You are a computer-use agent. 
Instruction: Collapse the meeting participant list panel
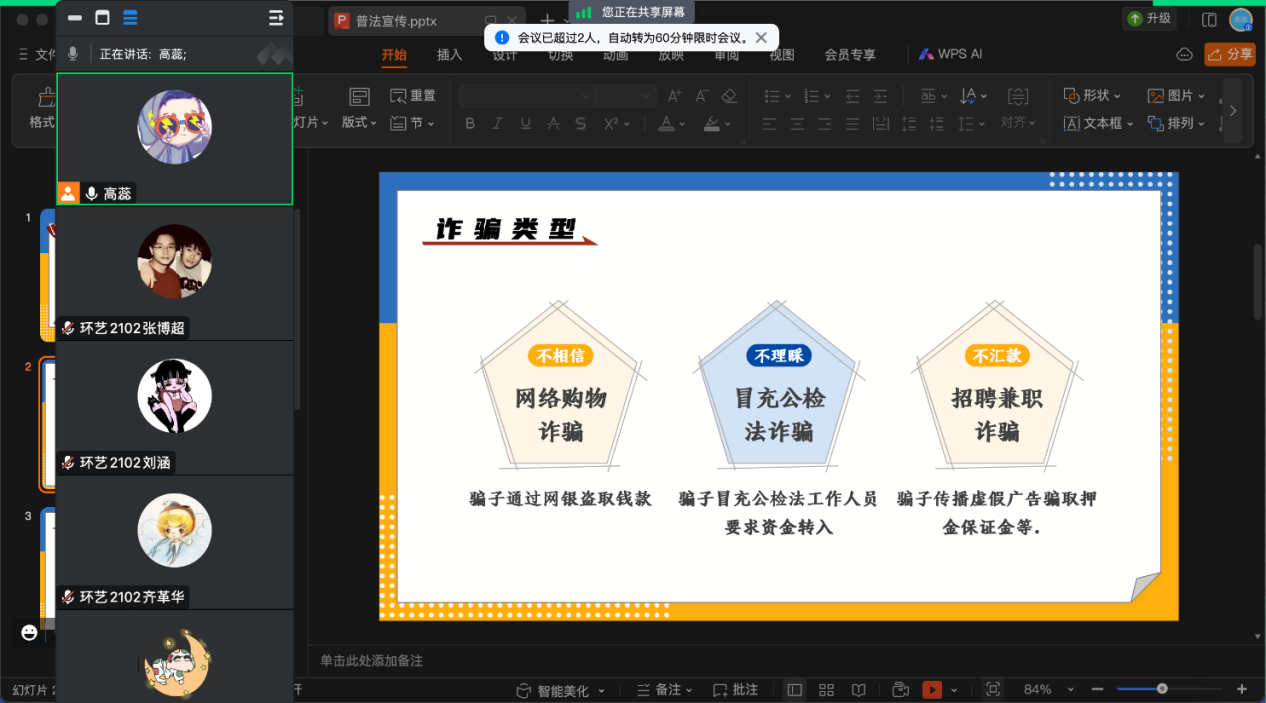pos(276,18)
